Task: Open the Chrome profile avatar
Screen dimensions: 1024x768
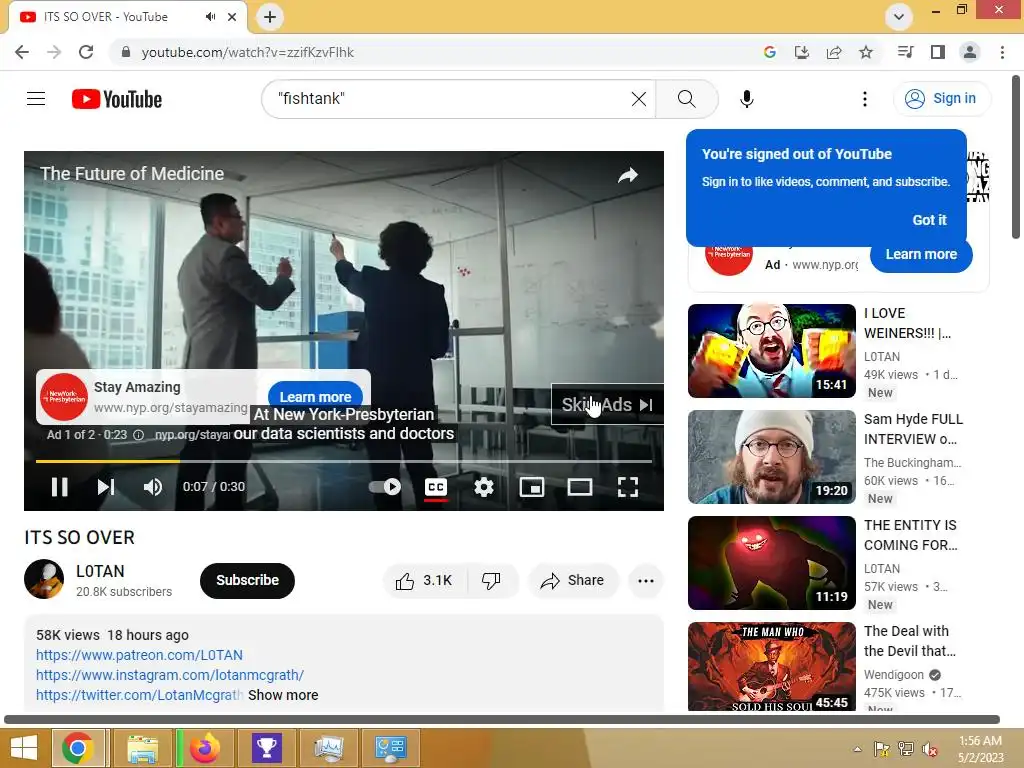Action: pyautogui.click(x=970, y=52)
